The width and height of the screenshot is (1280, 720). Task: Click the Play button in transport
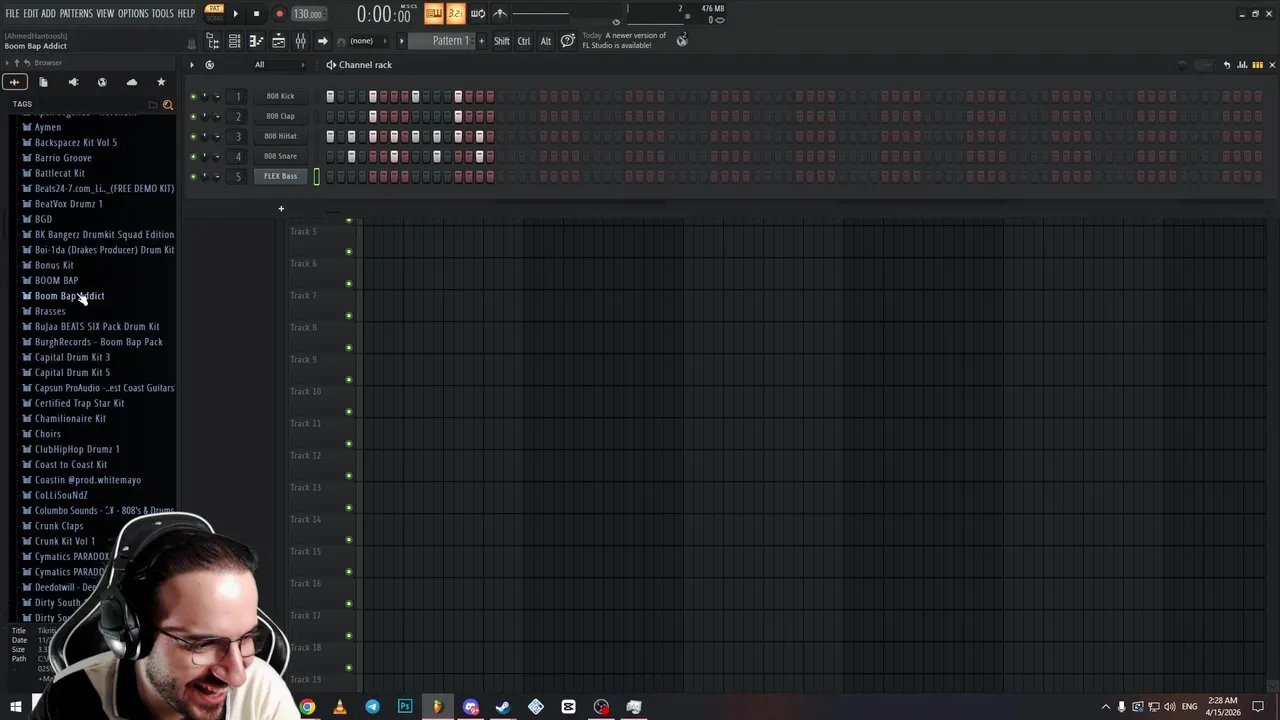click(x=236, y=14)
